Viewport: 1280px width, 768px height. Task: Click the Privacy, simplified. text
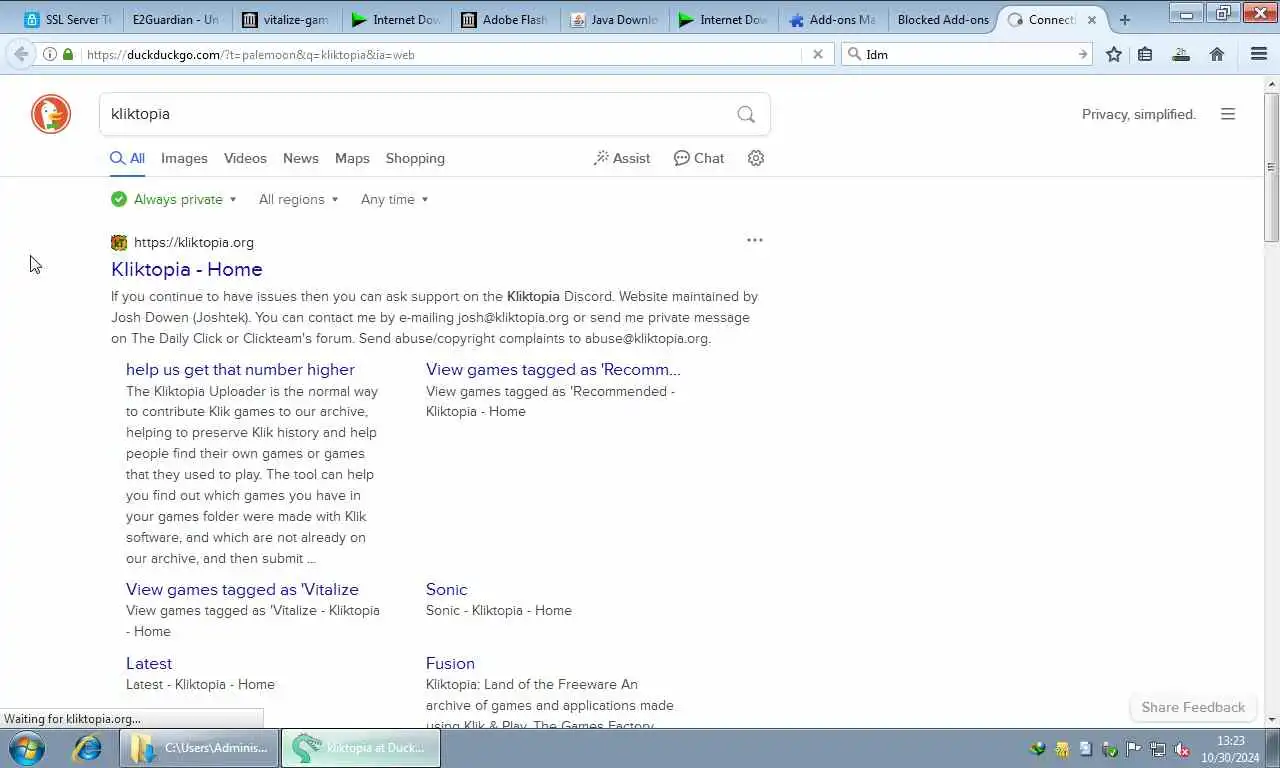(x=1139, y=114)
